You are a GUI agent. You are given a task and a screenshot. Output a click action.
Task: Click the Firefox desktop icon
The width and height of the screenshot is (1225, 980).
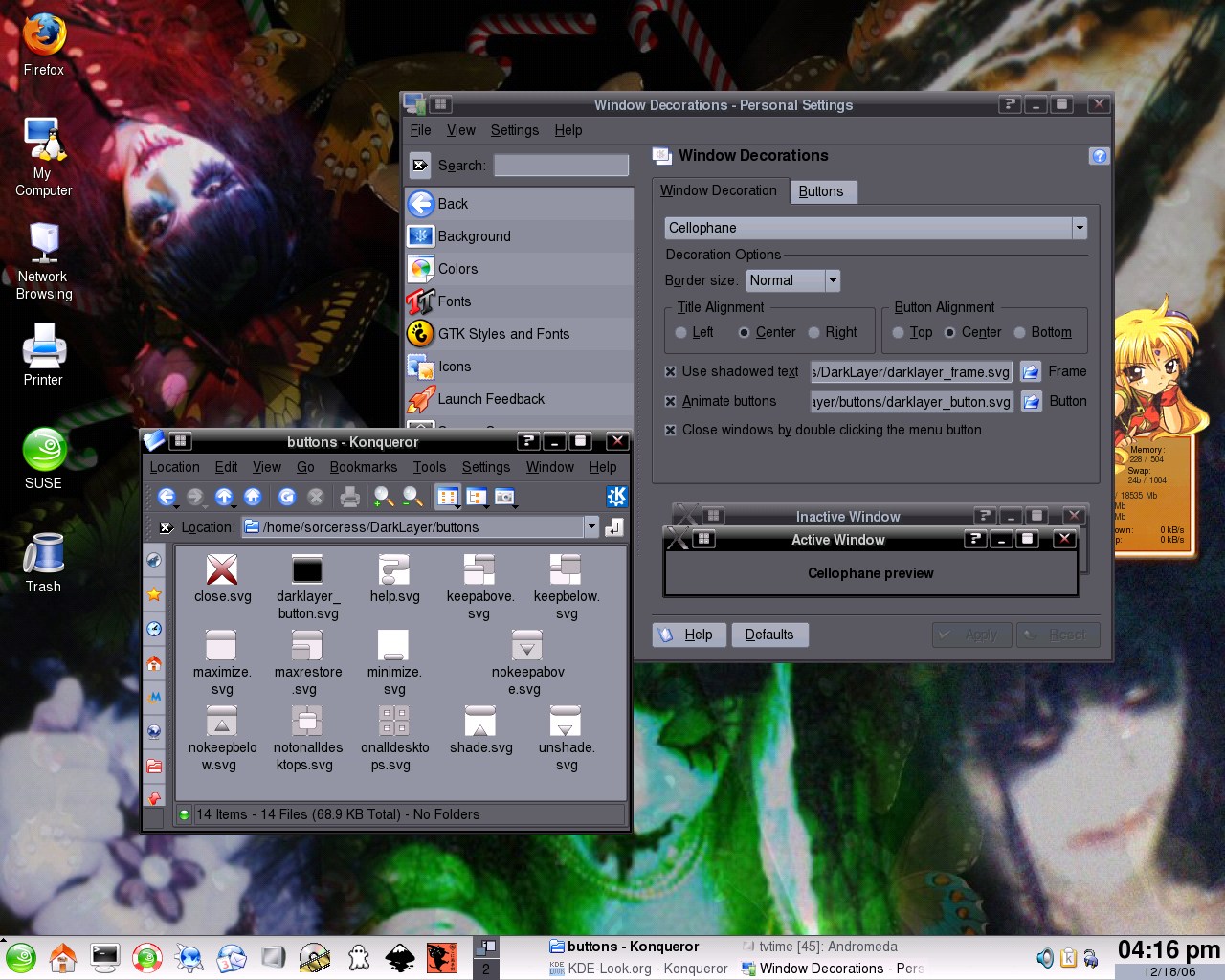(x=44, y=46)
